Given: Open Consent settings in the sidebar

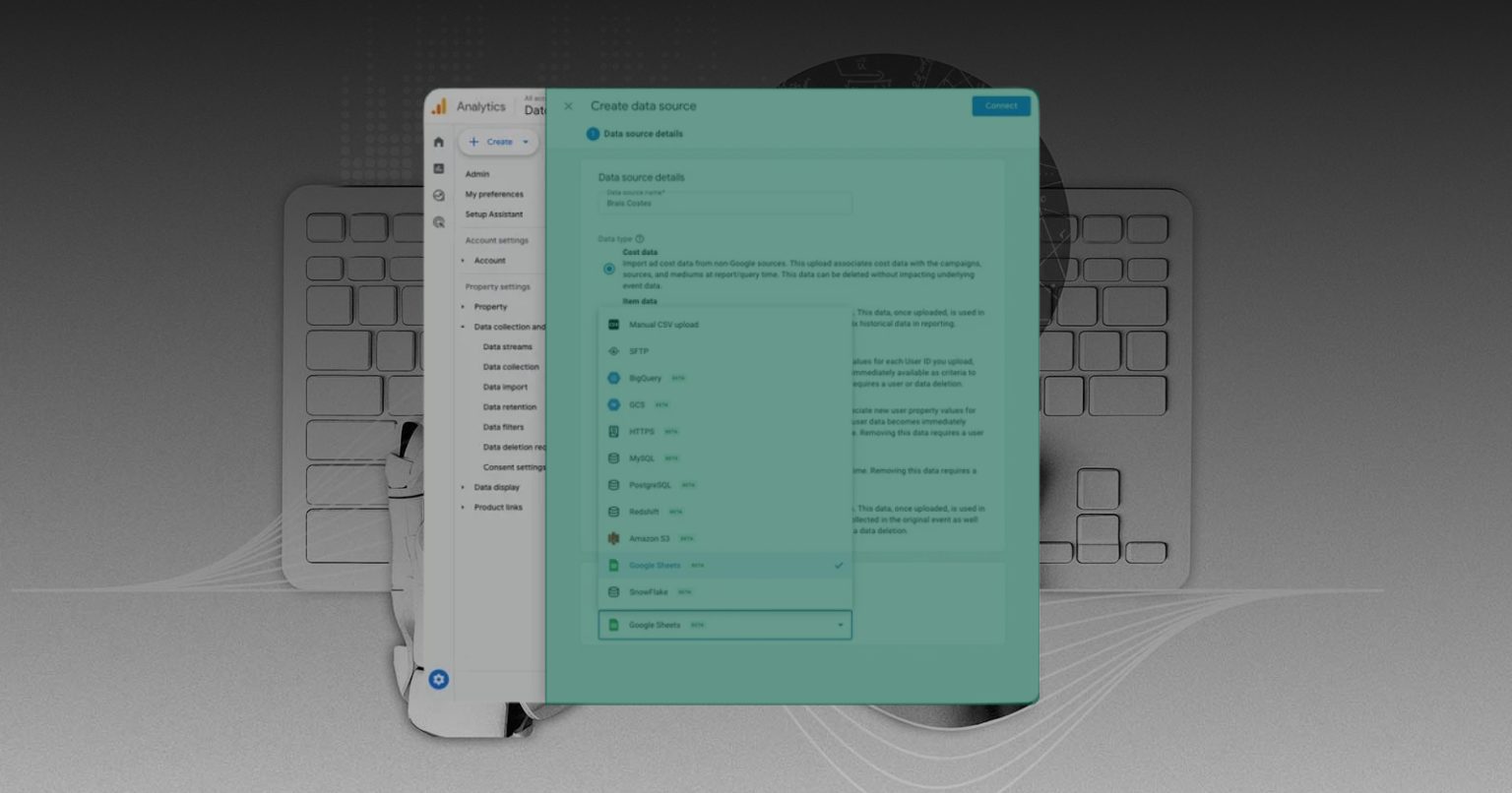Looking at the screenshot, I should [x=514, y=467].
